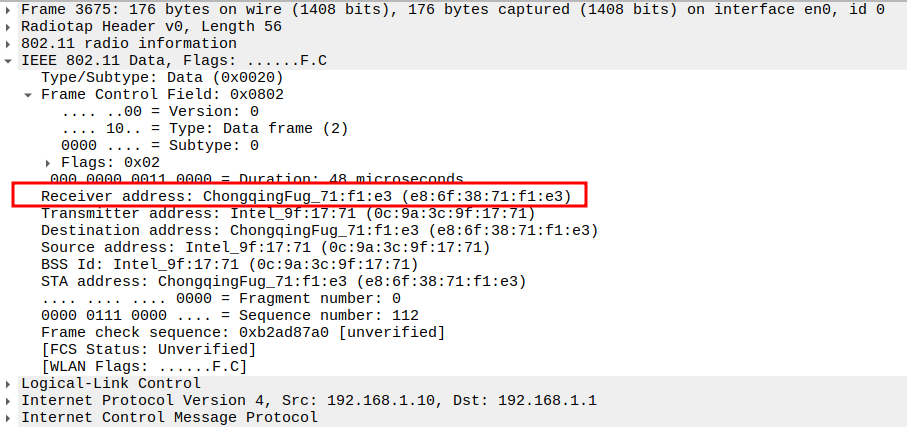Image resolution: width=907 pixels, height=435 pixels.
Task: Expand the Radiotap Header v0 section
Action: (x=9, y=26)
